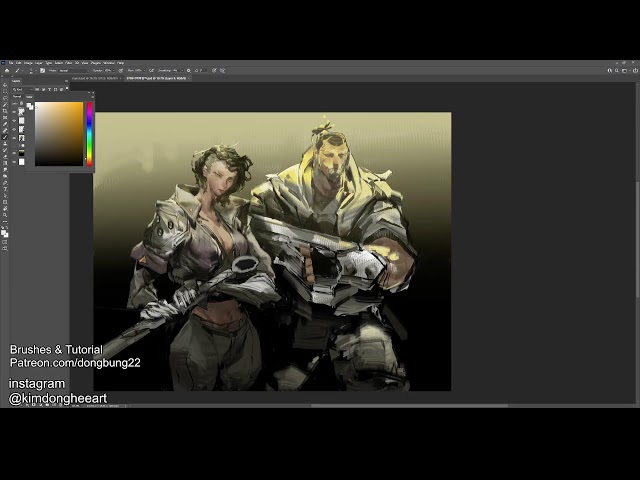The image size is (640, 480).
Task: Open the Image menu
Action: 28,63
